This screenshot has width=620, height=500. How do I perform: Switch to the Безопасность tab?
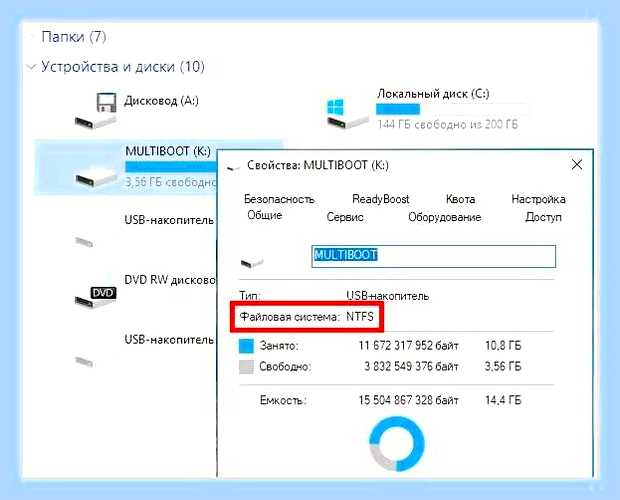click(279, 199)
